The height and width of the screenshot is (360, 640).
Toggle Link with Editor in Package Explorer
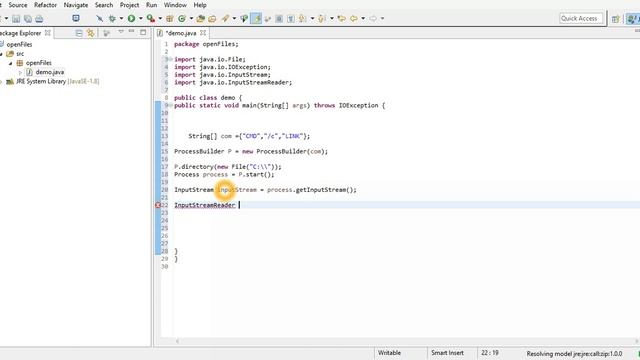click(90, 33)
